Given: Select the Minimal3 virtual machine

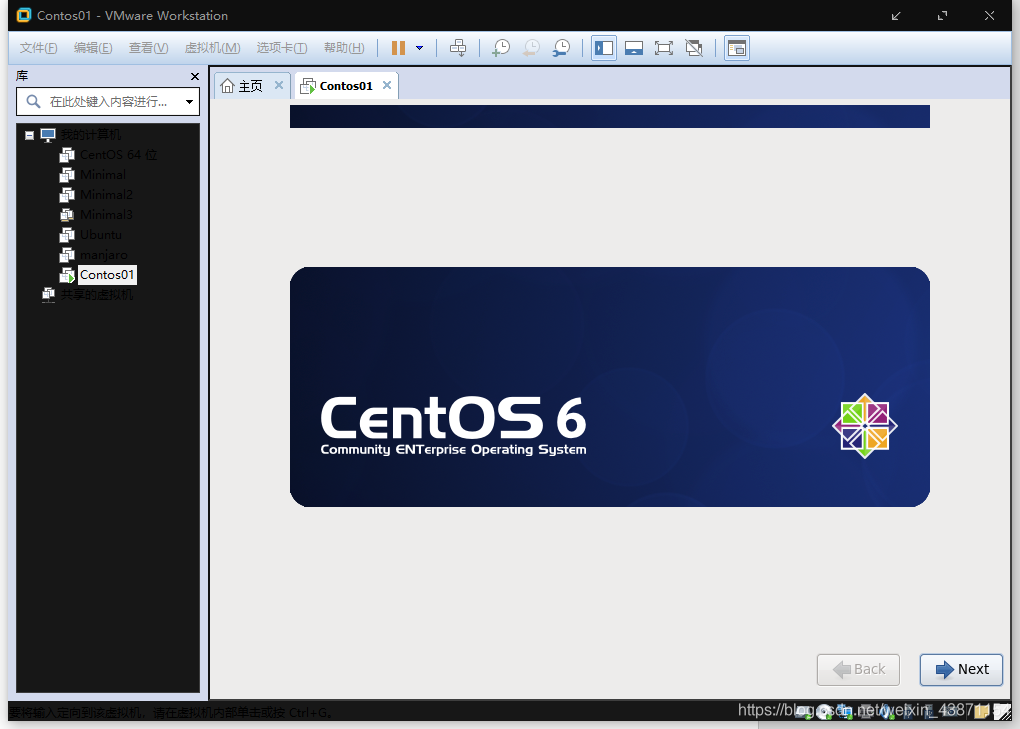Looking at the screenshot, I should click(106, 215).
